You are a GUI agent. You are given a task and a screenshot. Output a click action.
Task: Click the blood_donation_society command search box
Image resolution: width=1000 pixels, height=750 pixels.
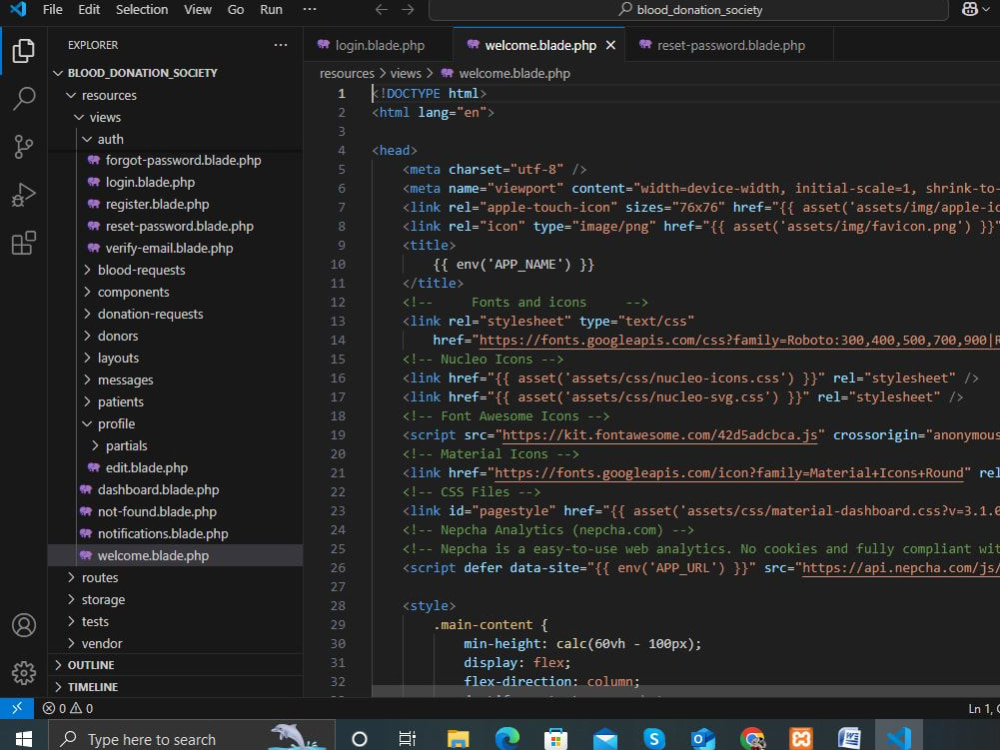(689, 10)
